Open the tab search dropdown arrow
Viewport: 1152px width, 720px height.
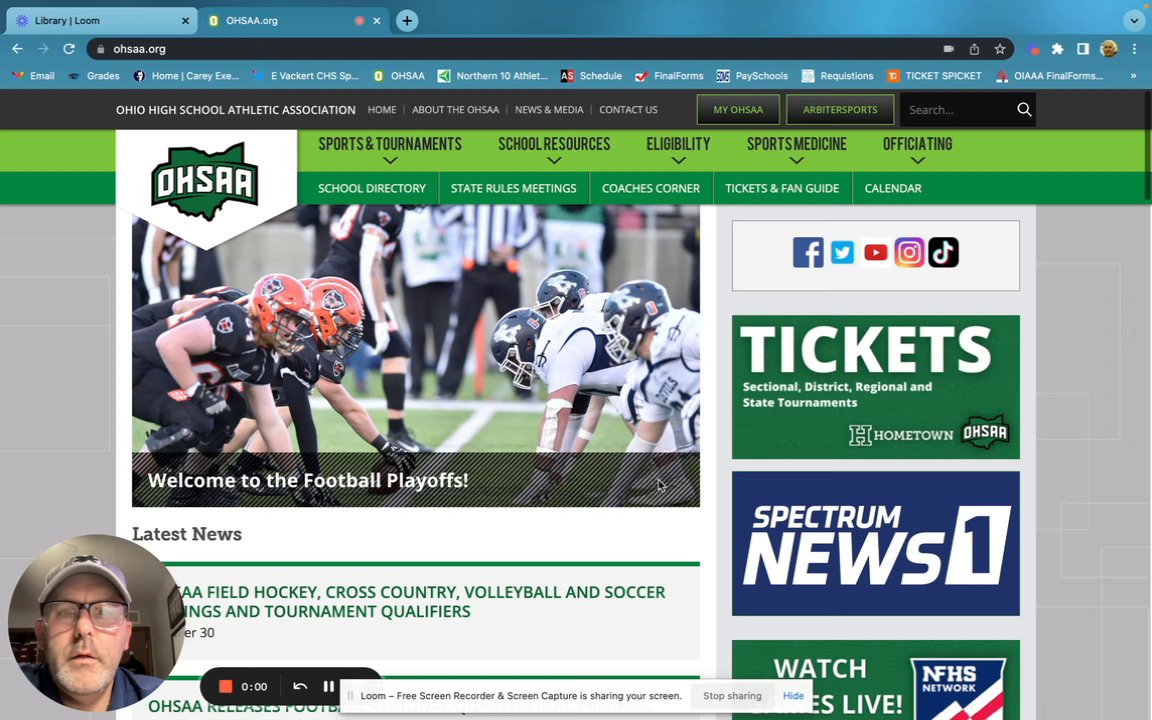pos(1134,21)
